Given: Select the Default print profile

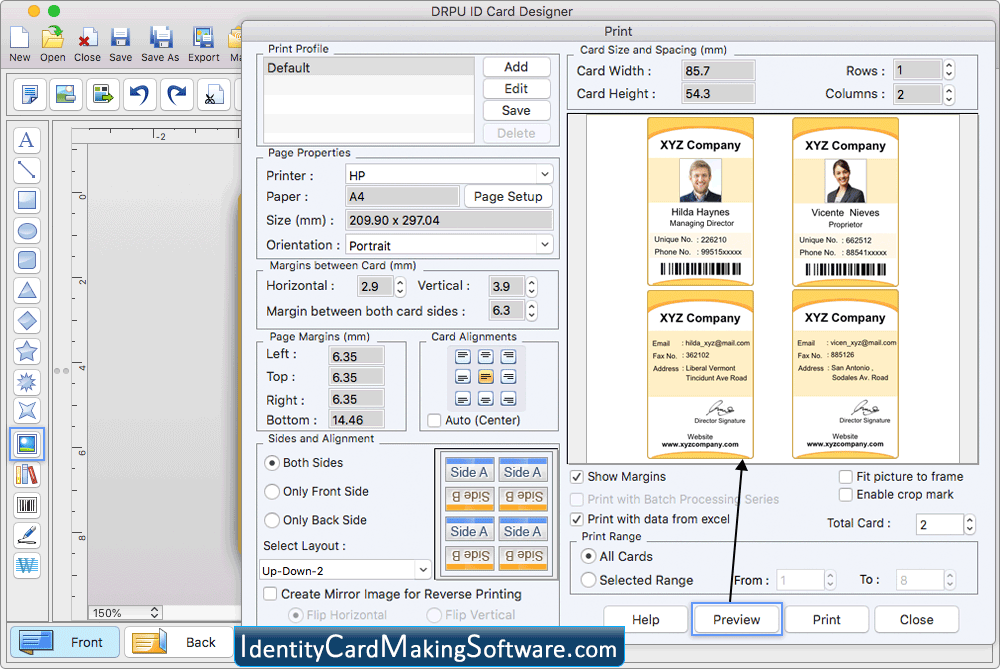Looking at the screenshot, I should coord(369,68).
